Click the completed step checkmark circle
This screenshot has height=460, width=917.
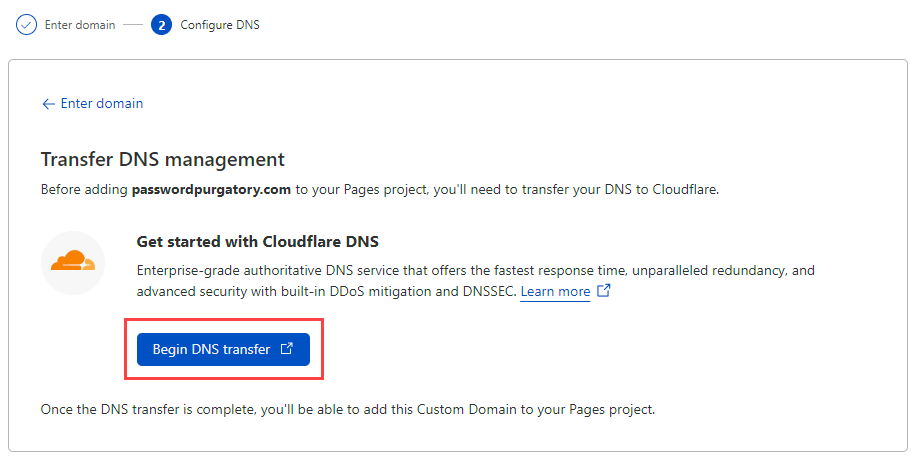pyautogui.click(x=26, y=25)
